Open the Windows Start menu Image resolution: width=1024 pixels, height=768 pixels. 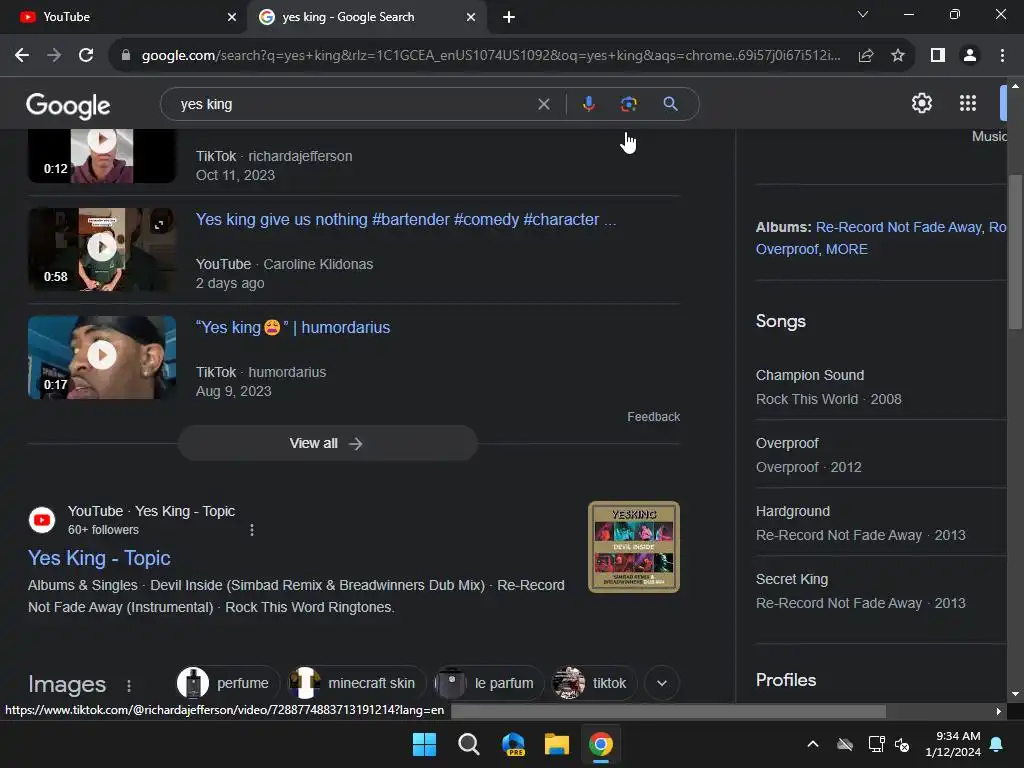(x=424, y=744)
